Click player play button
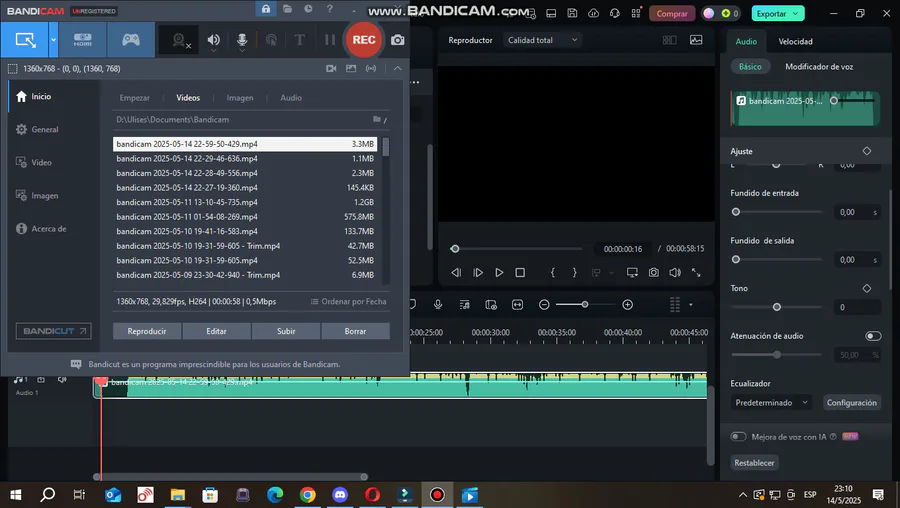Screen dimensions: 900x508 [x=499, y=273]
